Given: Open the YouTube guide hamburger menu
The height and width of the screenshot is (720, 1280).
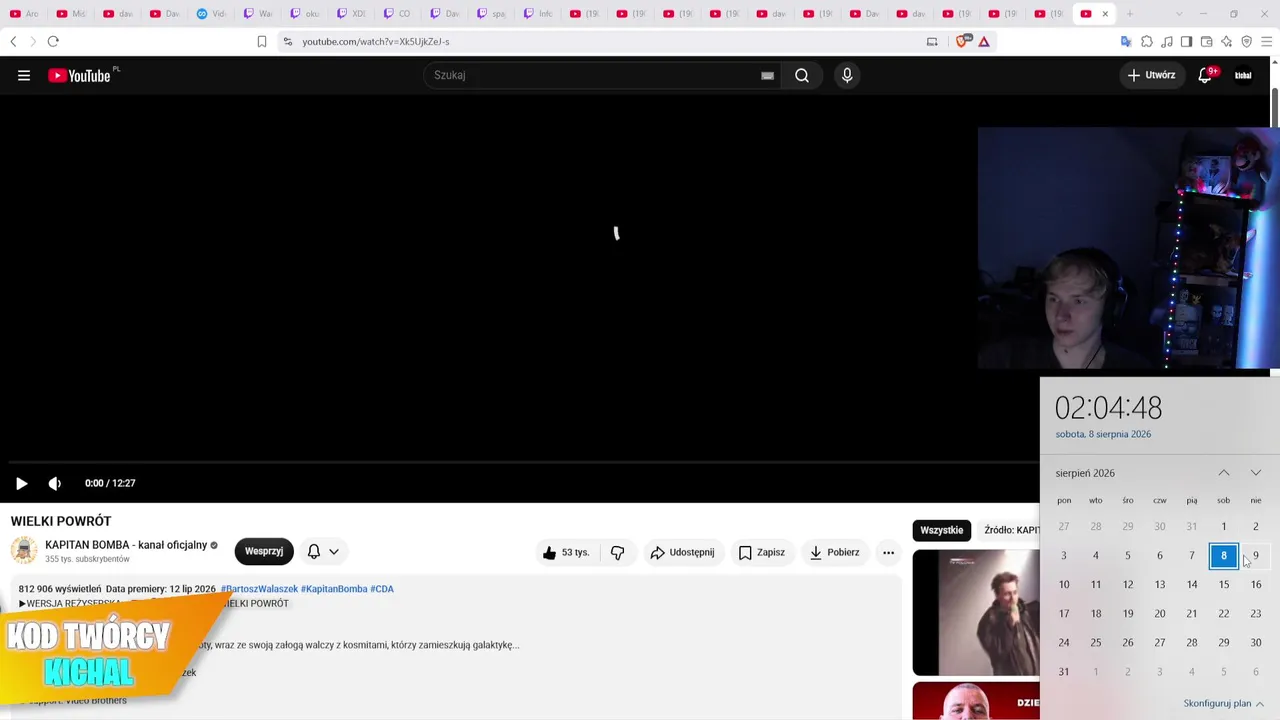Looking at the screenshot, I should click(24, 75).
